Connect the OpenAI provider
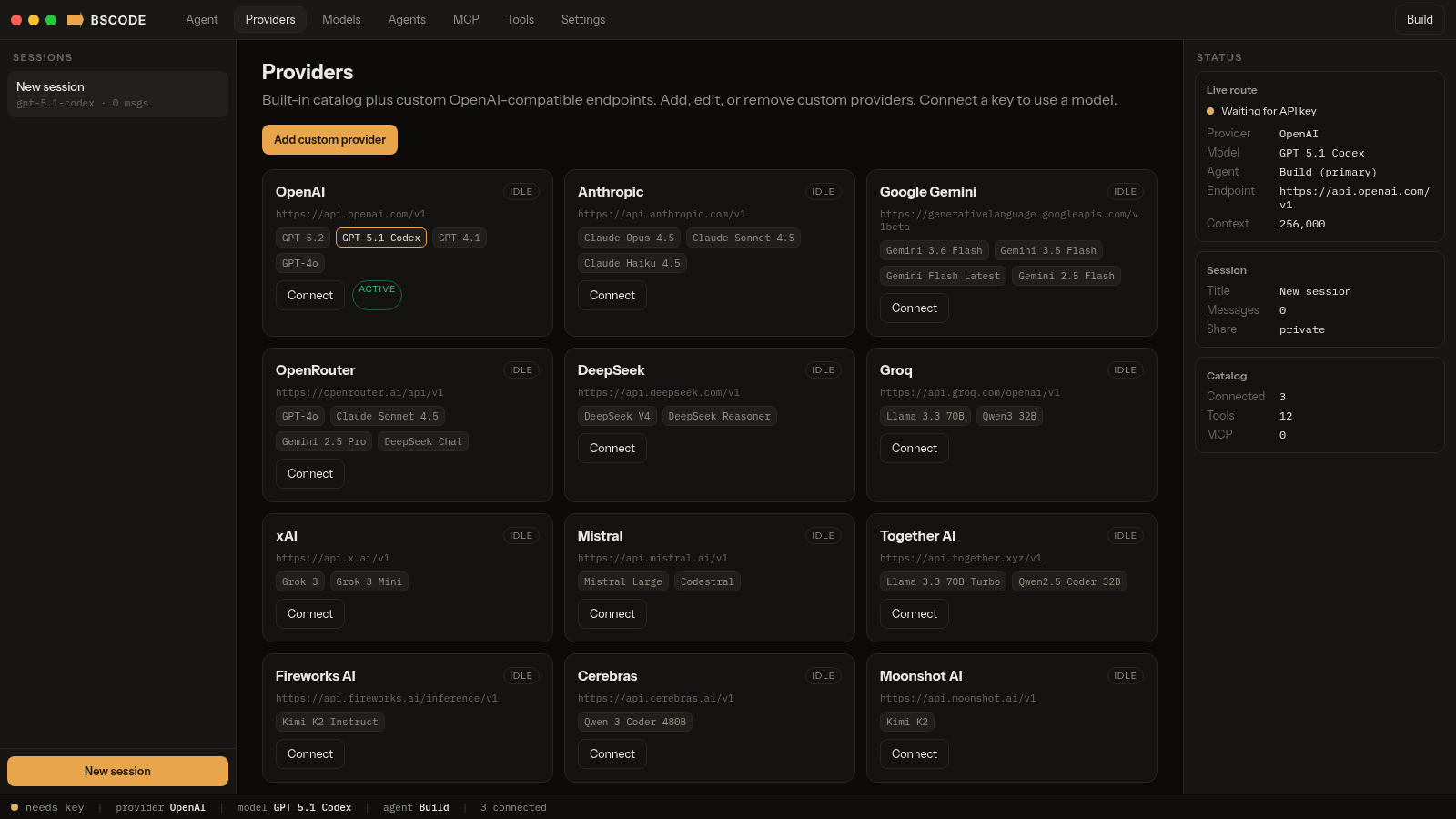The width and height of the screenshot is (1456, 819). coord(310,295)
